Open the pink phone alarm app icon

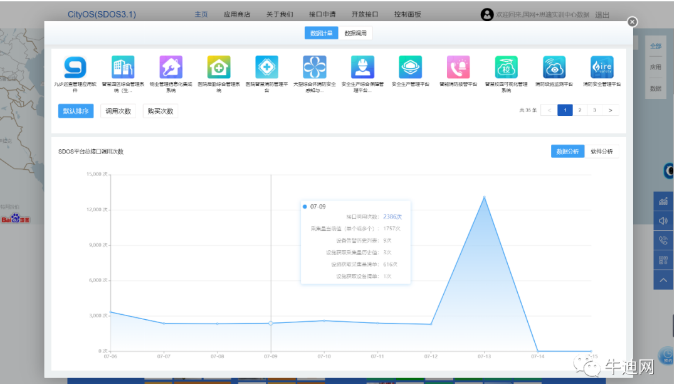tap(458, 67)
